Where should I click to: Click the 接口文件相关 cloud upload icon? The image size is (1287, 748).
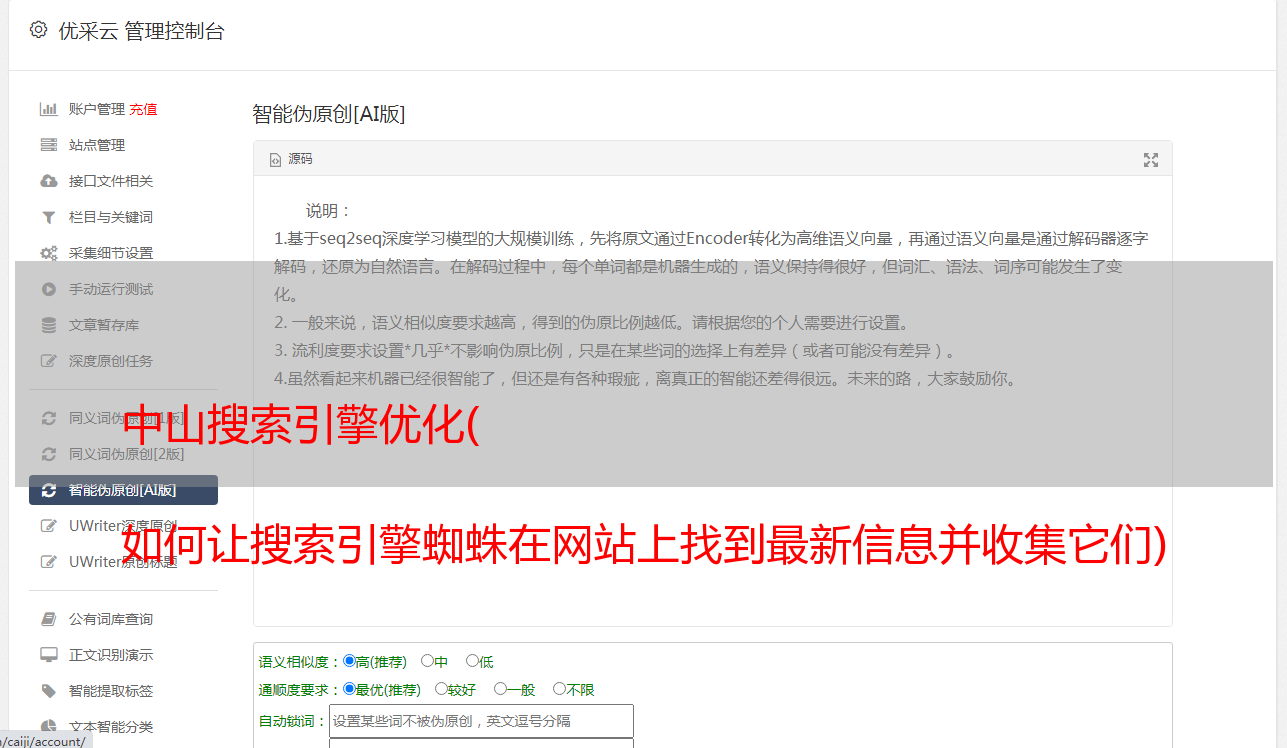48,181
